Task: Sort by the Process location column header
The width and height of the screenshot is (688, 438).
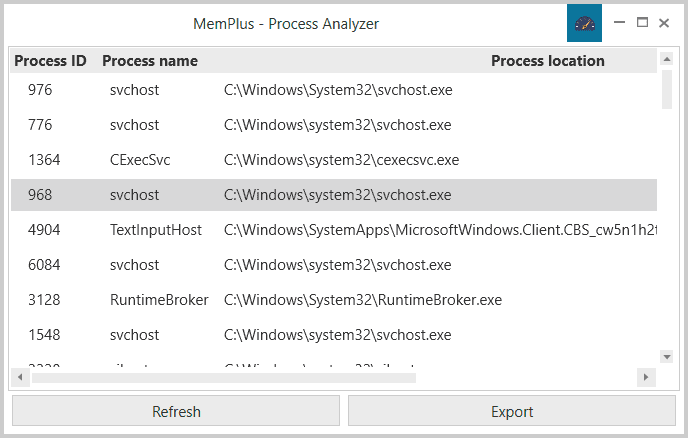Action: point(547,61)
